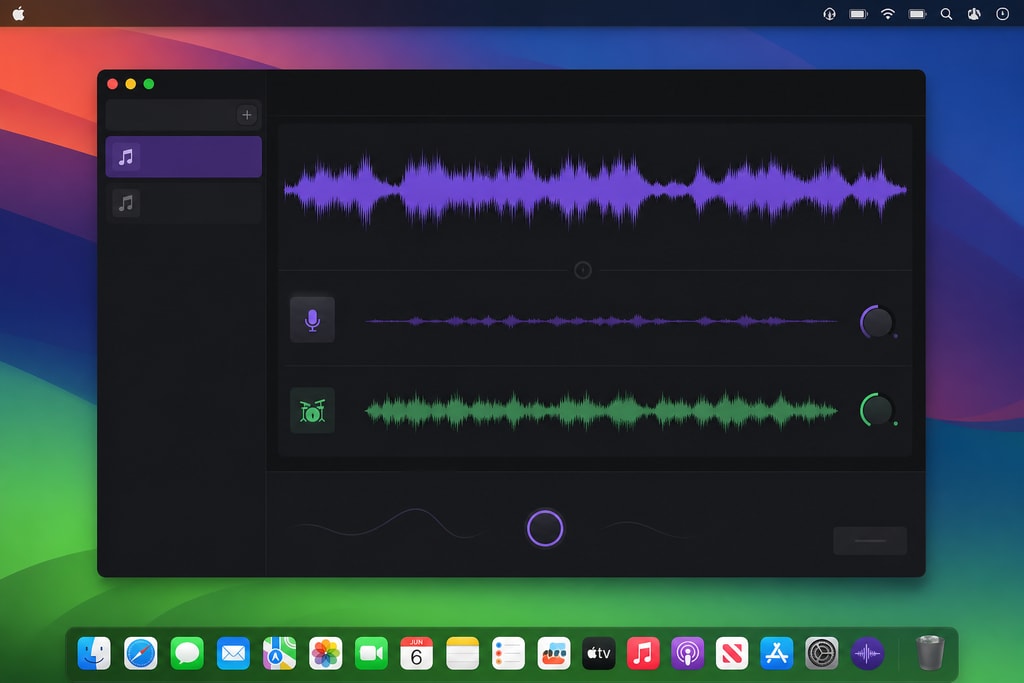Launch Reminders from the Dock
The height and width of the screenshot is (683, 1024).
(508, 653)
